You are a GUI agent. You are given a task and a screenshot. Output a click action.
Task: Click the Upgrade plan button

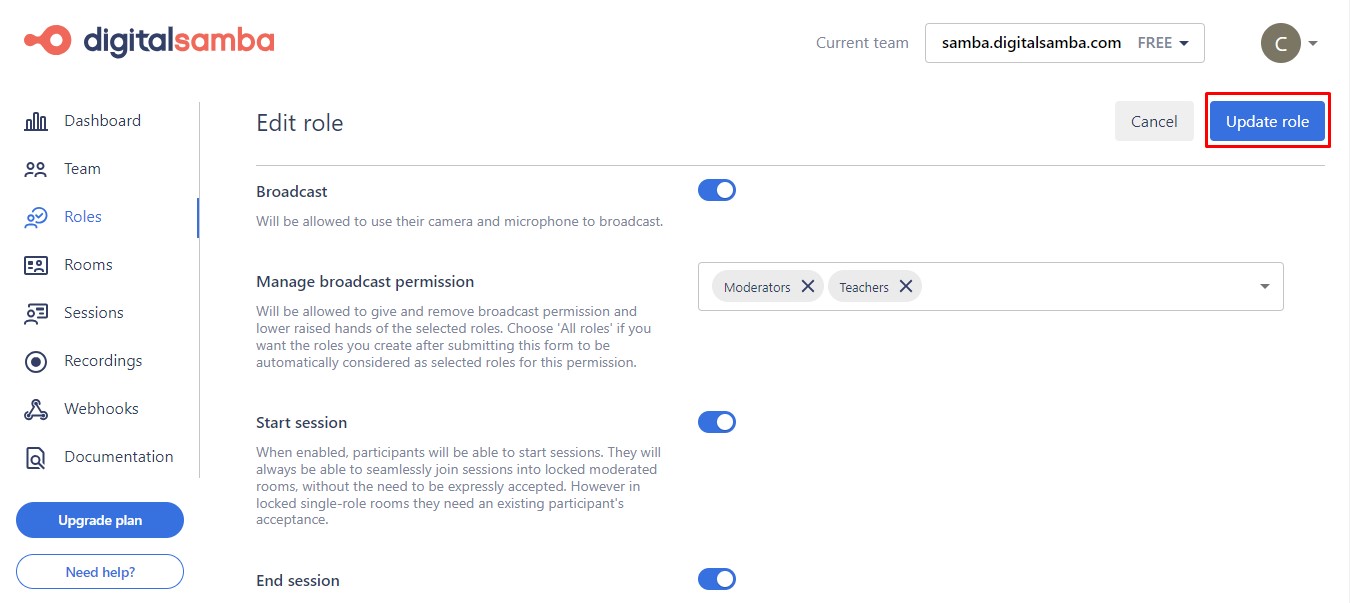[99, 520]
